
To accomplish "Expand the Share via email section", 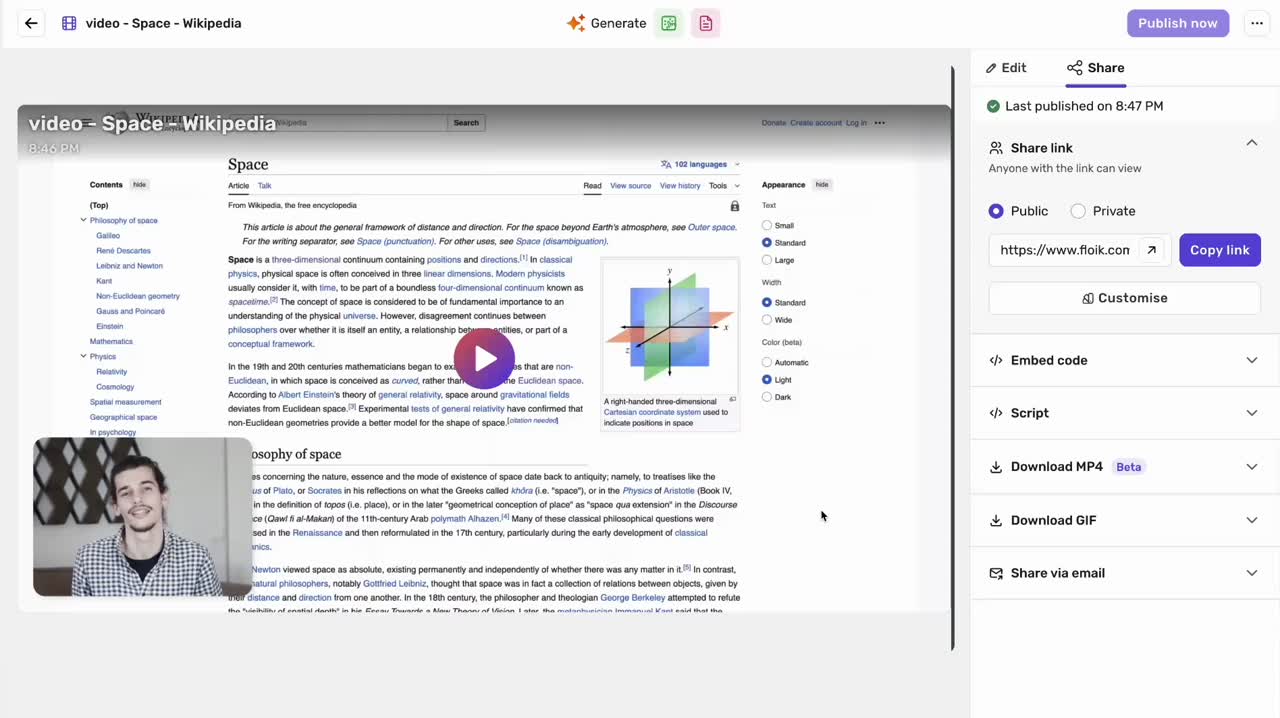I will click(x=1252, y=573).
